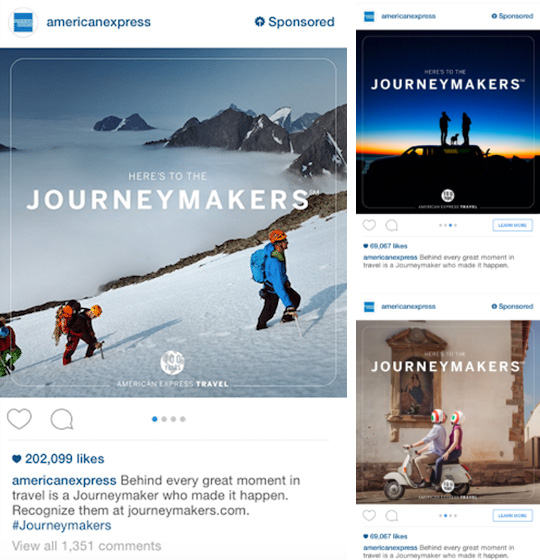Tap comment bubble under scooter couple post
Screen dimensions: 540x560
point(392,516)
